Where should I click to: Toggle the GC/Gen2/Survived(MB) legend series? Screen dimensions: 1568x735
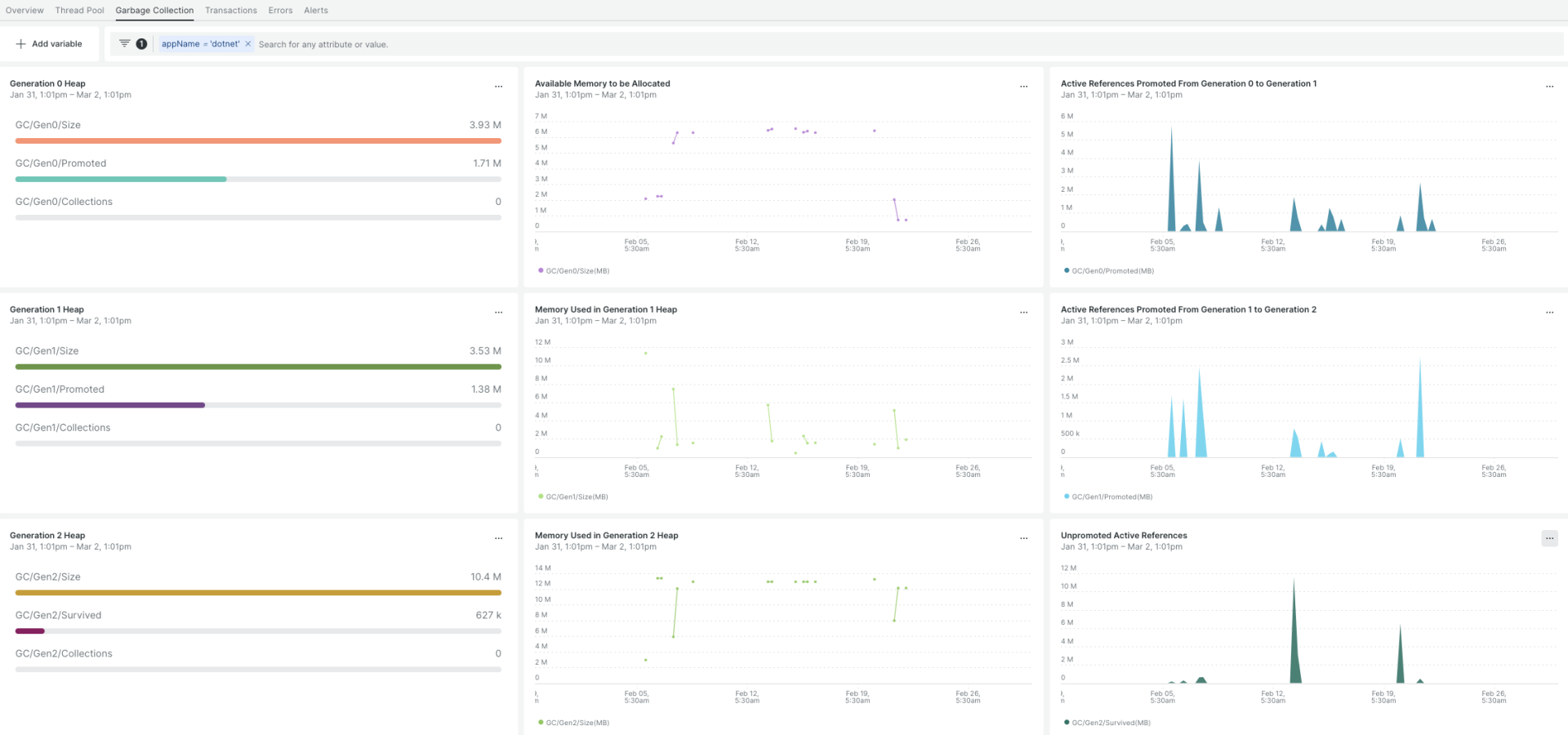[x=1111, y=722]
